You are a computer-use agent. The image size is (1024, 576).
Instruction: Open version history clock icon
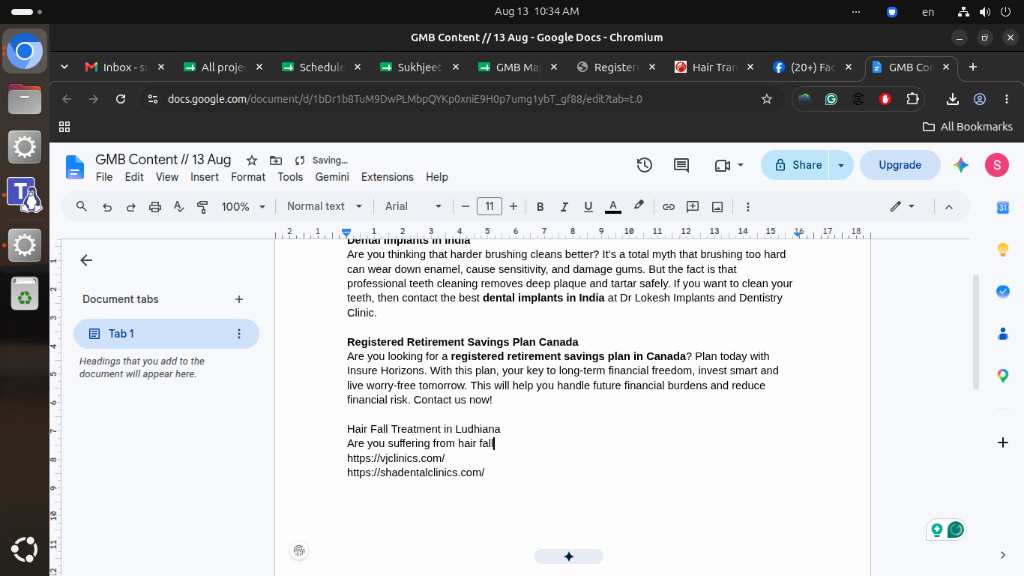644,165
